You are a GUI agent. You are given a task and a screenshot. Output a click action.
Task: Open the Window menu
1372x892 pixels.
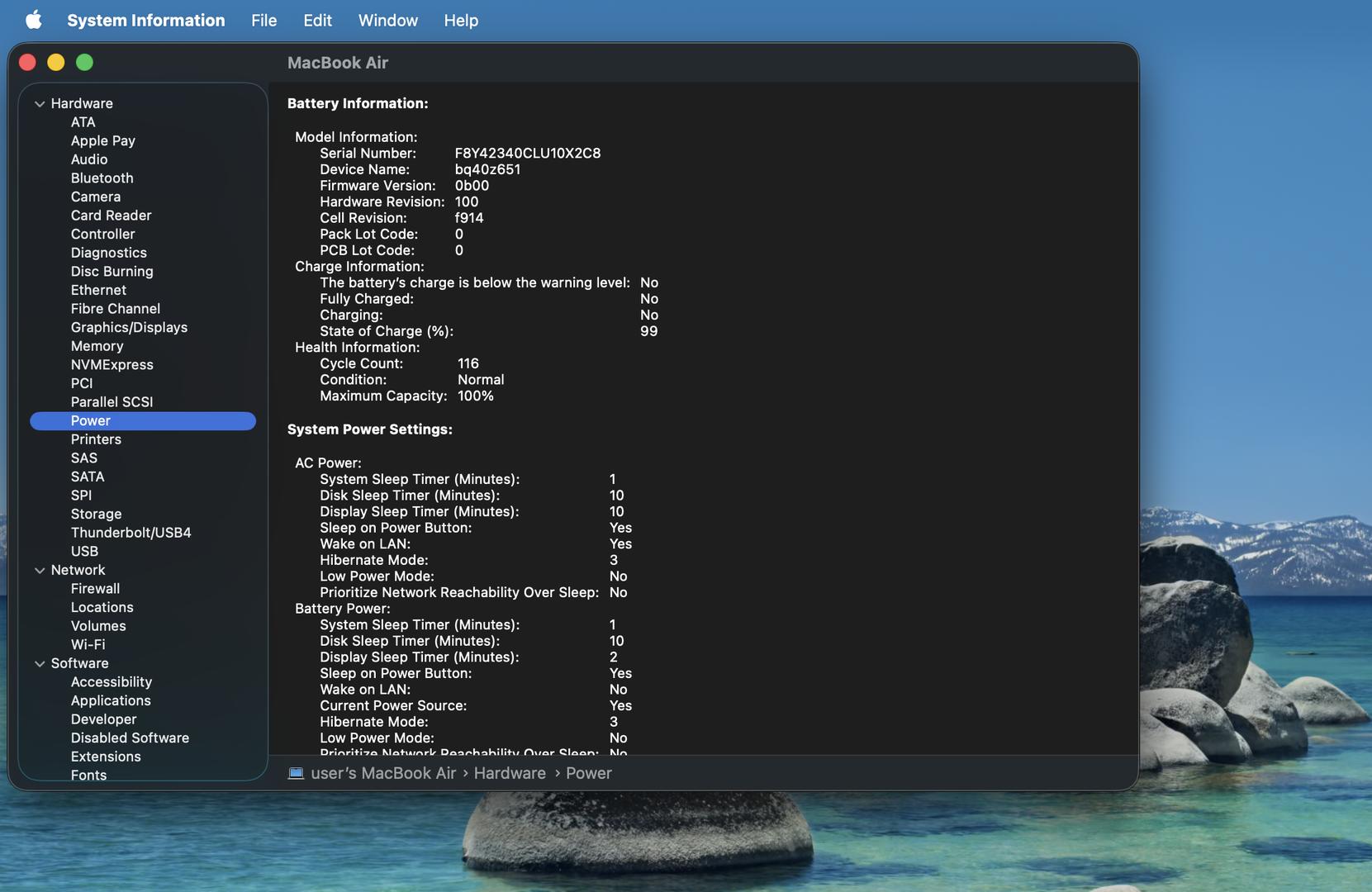click(x=387, y=20)
